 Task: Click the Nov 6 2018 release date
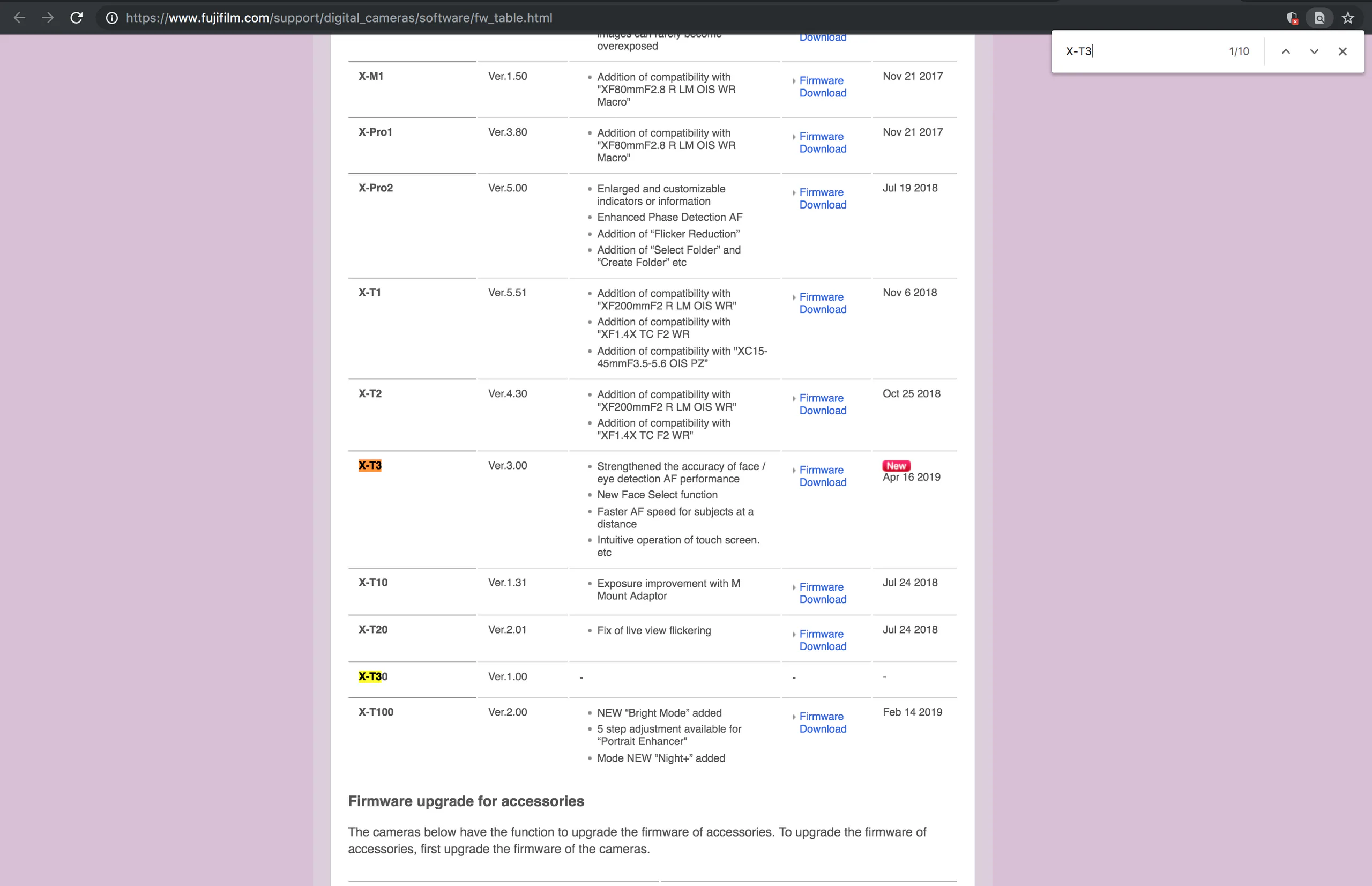[909, 293]
